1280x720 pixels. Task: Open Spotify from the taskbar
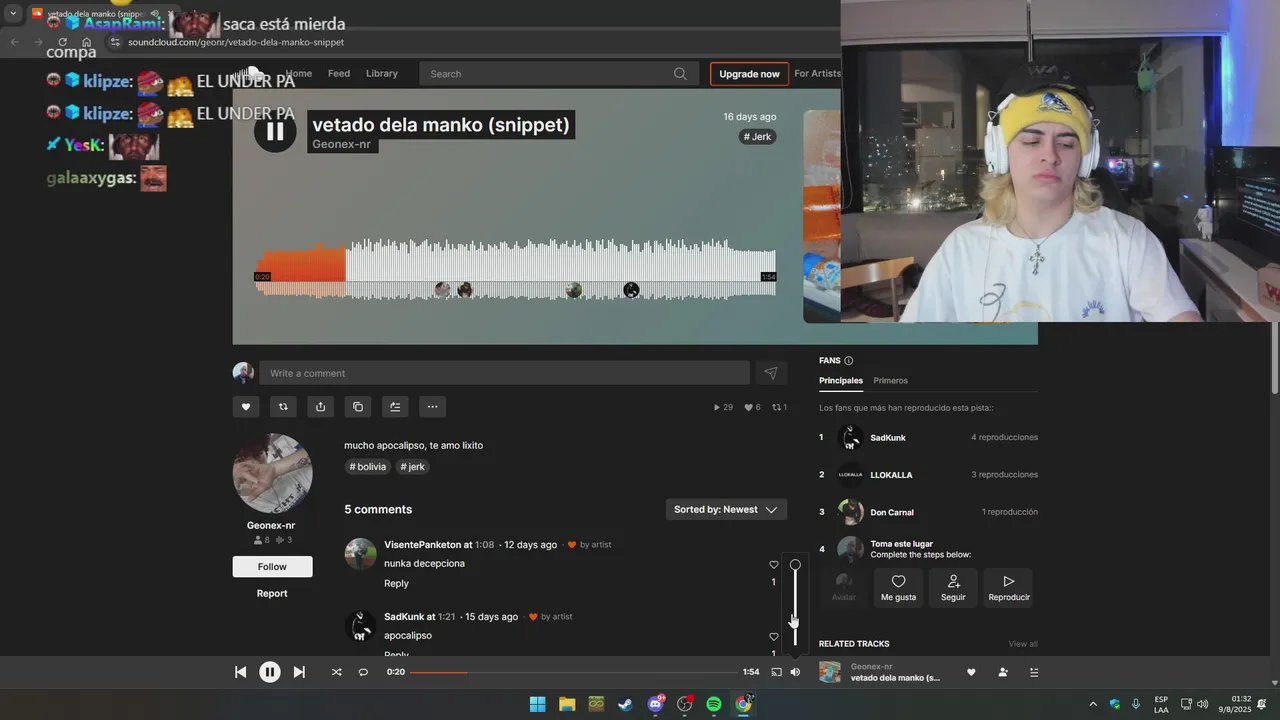(714, 704)
